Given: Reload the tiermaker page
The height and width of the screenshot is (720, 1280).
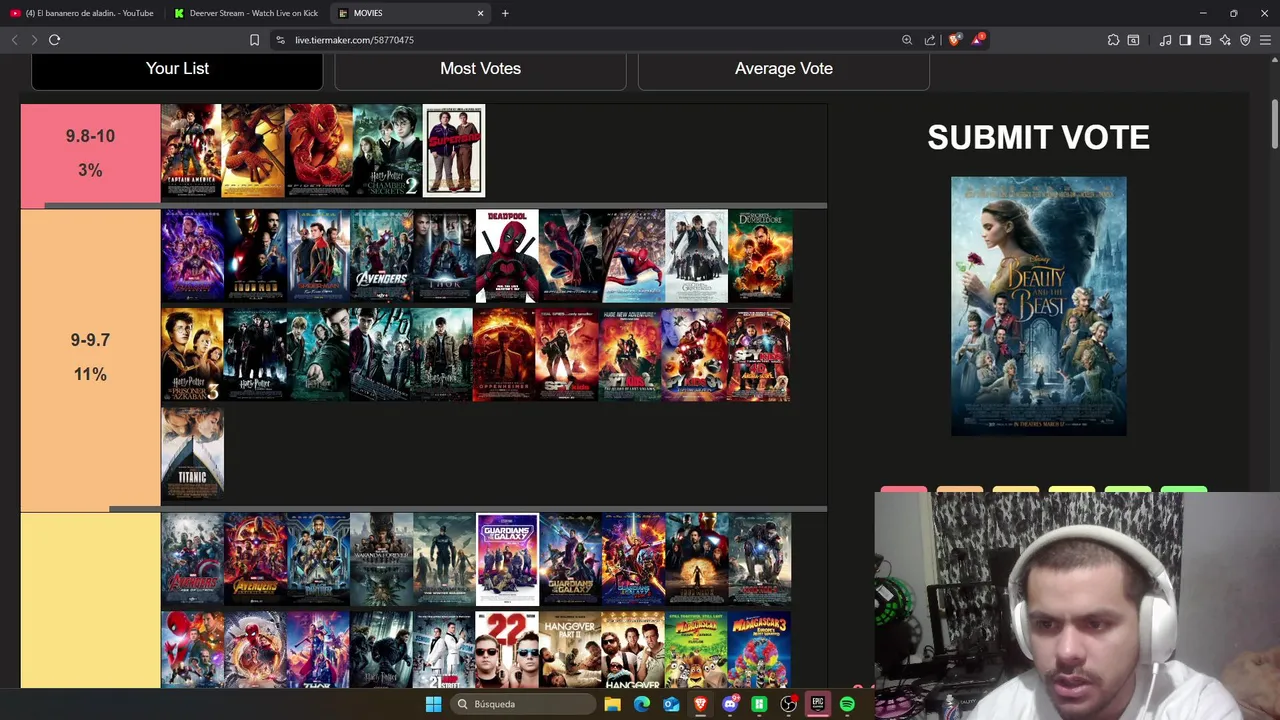Looking at the screenshot, I should [55, 40].
